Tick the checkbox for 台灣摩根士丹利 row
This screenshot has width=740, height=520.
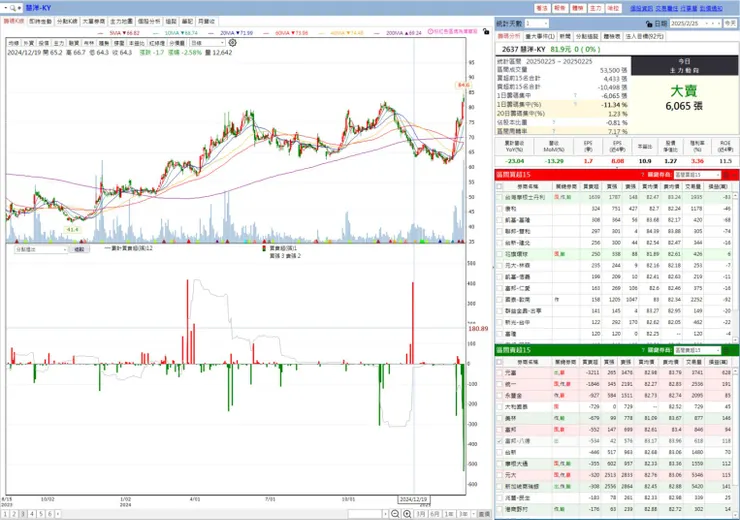(500, 197)
